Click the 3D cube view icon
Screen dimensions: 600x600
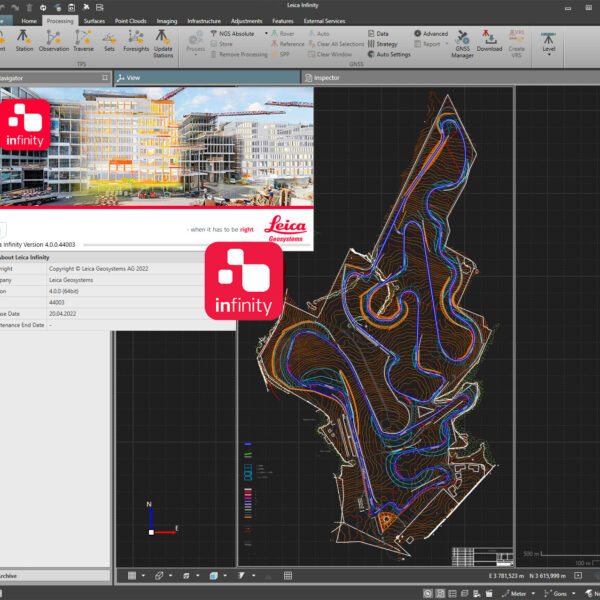click(x=214, y=576)
